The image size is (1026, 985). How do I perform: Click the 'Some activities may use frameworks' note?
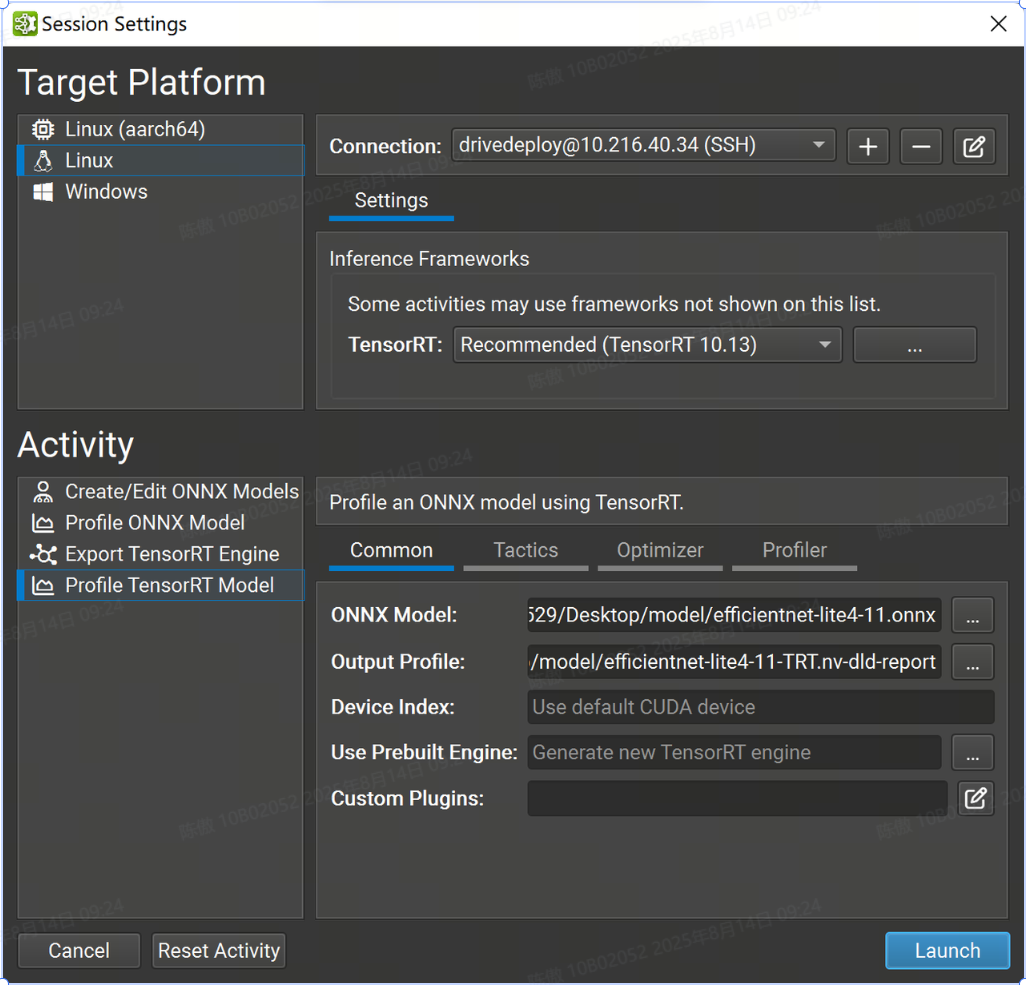pyautogui.click(x=614, y=304)
